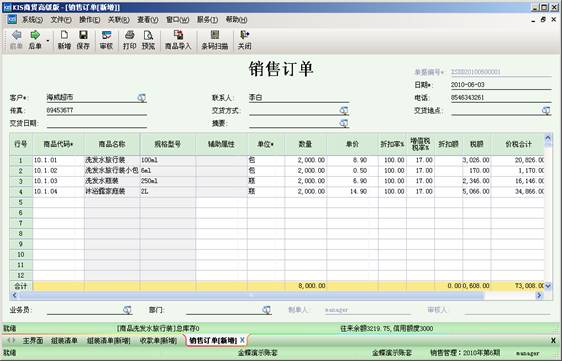Select product code cell 10.1.03
The height and width of the screenshot is (361, 562).
coord(58,181)
